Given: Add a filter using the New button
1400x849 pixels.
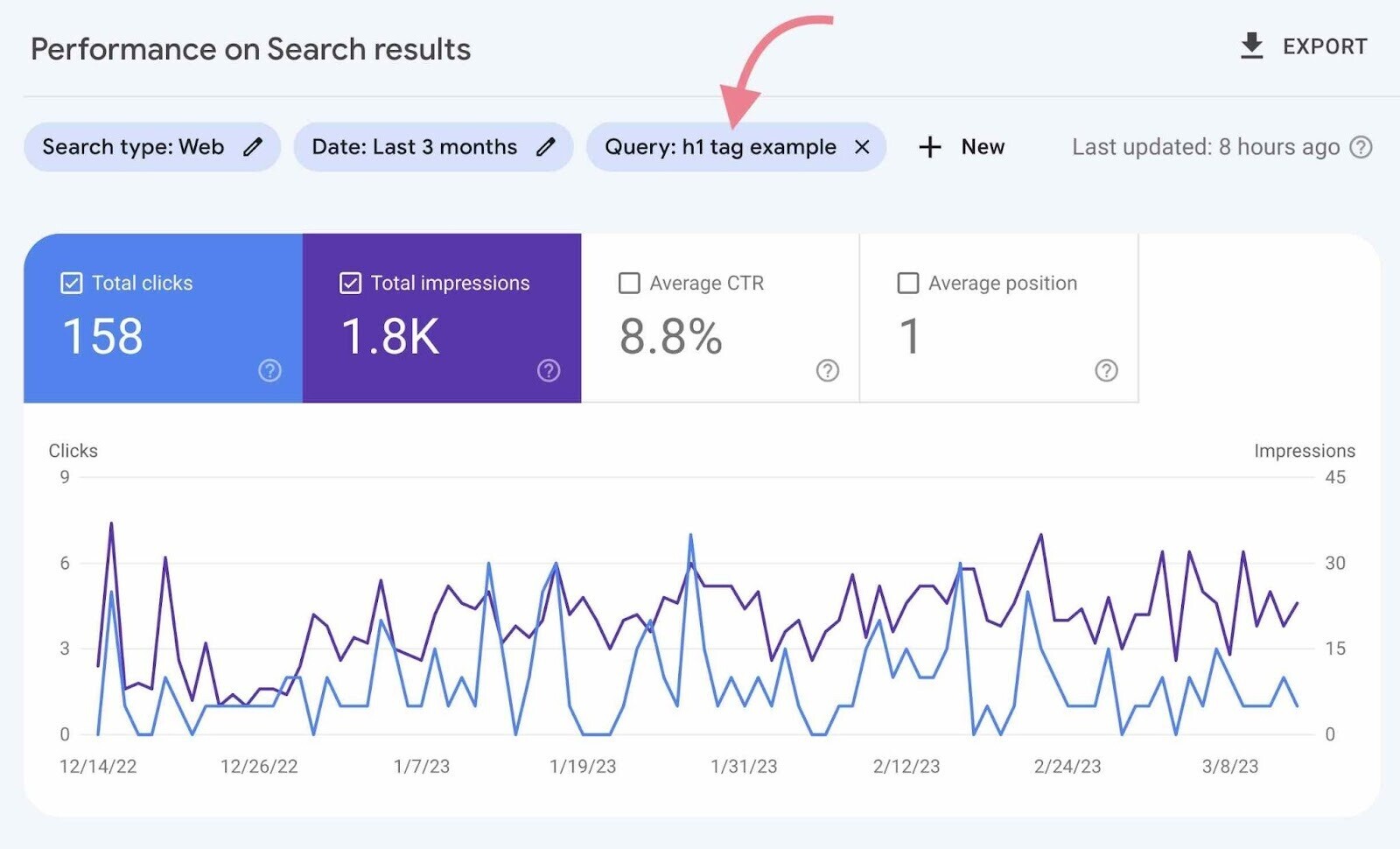Looking at the screenshot, I should [x=962, y=147].
